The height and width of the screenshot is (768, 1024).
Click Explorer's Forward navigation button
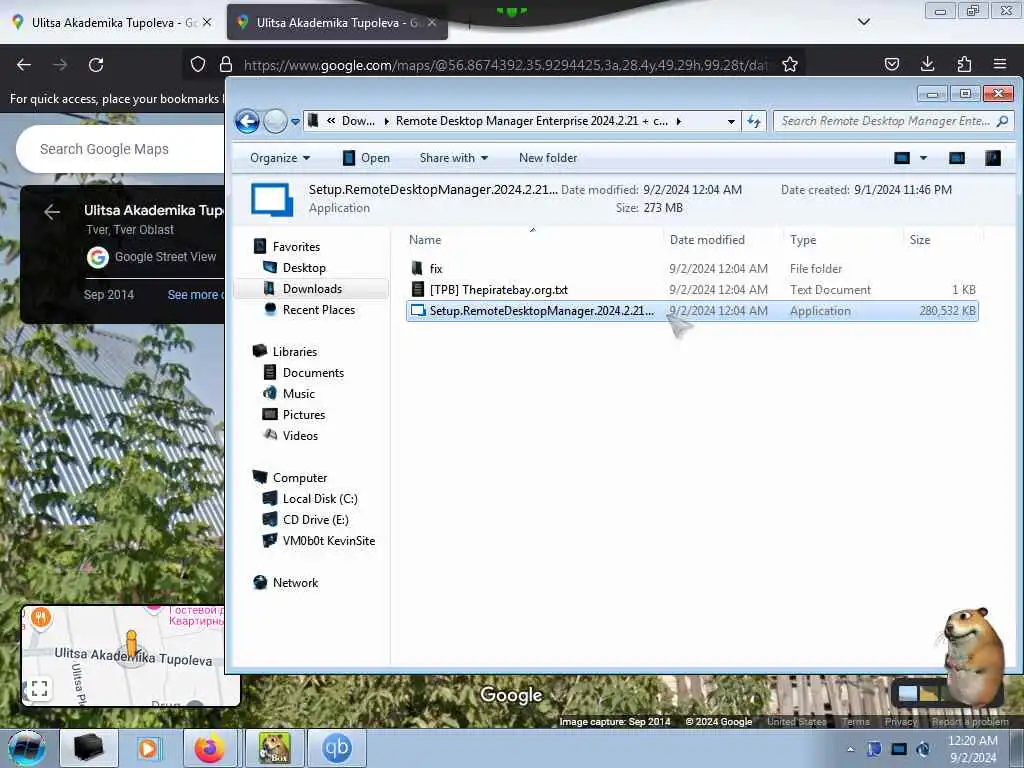(x=275, y=121)
